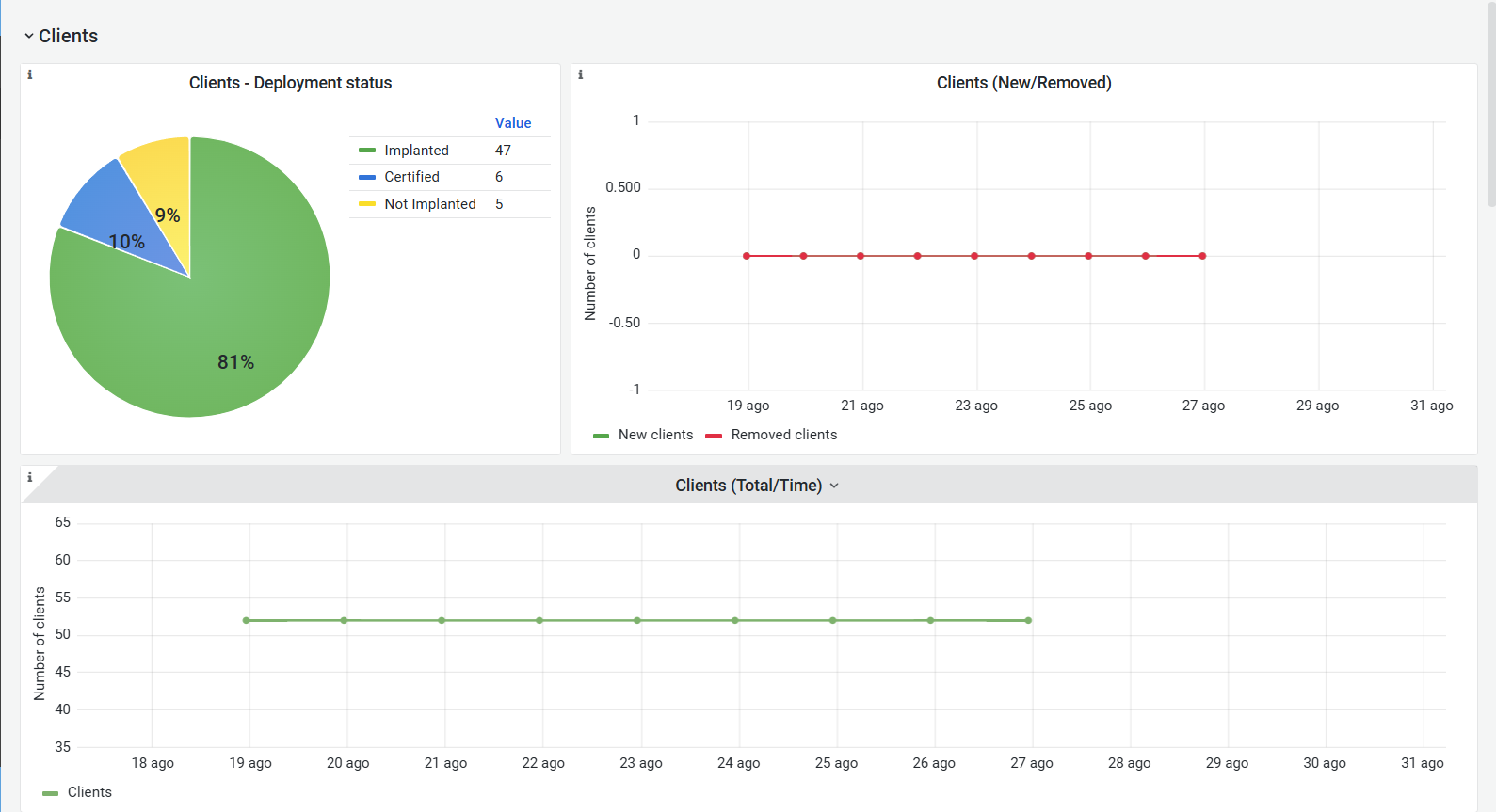Show info for Clients (Total/Time) panel
Image resolution: width=1496 pixels, height=812 pixels.
click(x=30, y=477)
